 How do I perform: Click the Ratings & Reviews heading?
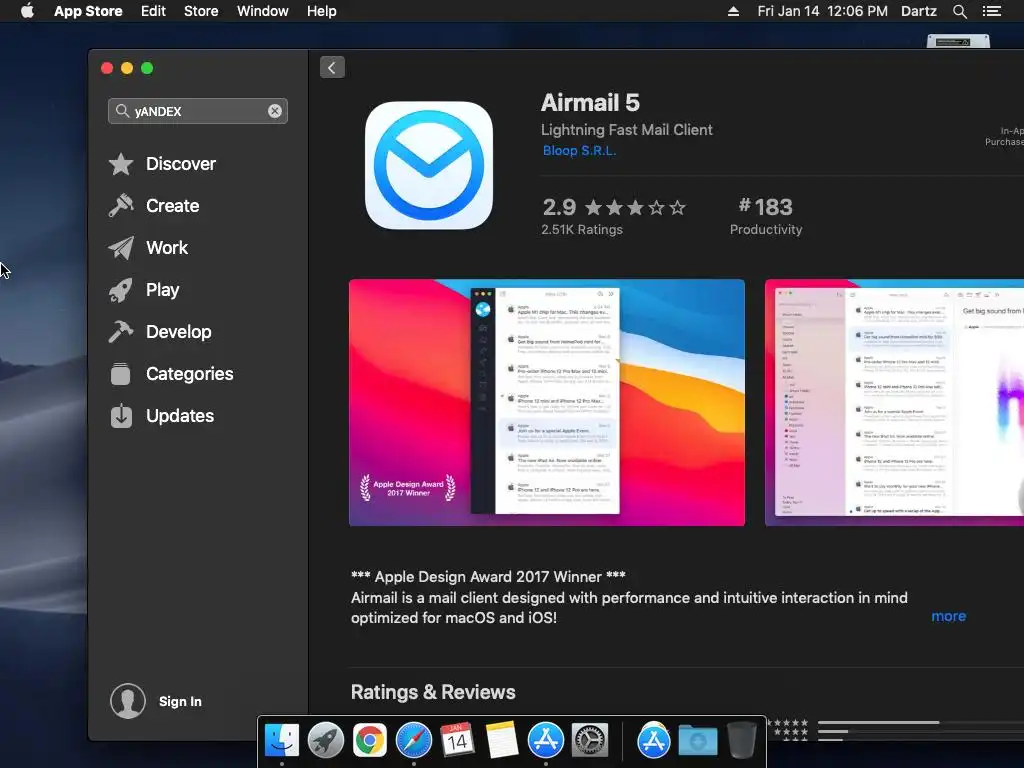[433, 692]
